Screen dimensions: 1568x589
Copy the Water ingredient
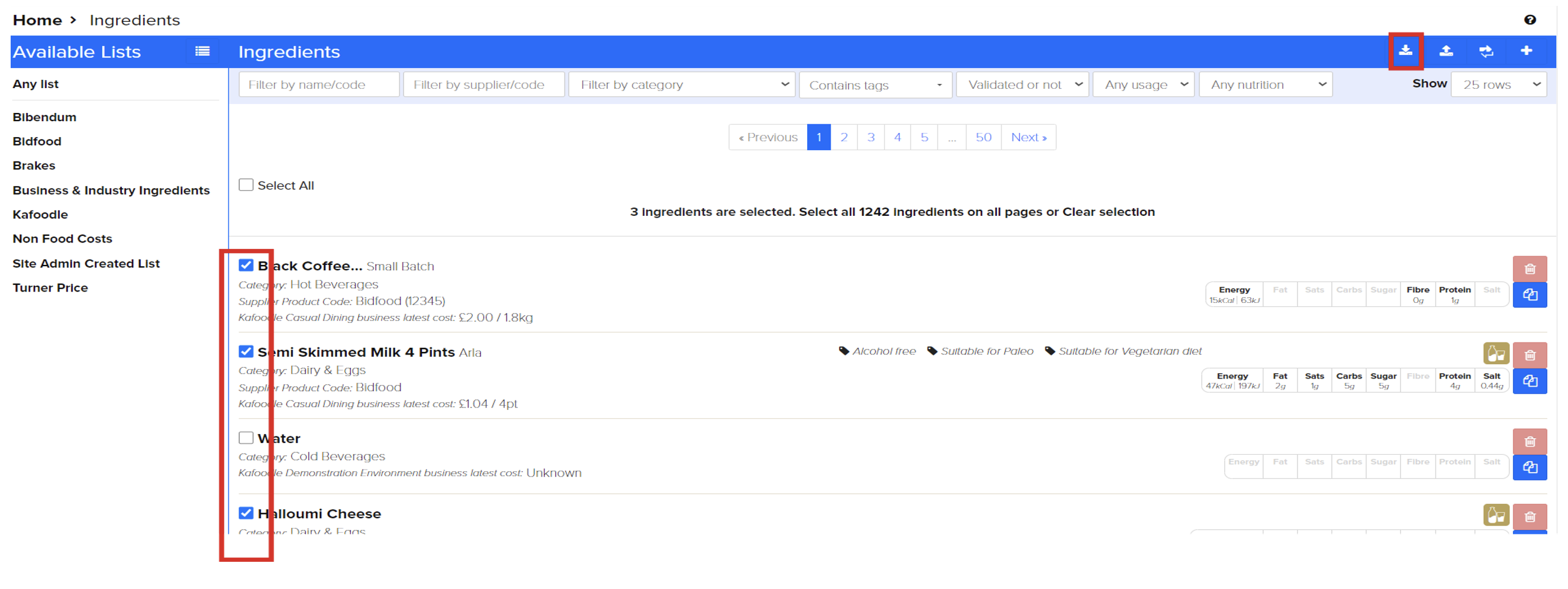1530,468
